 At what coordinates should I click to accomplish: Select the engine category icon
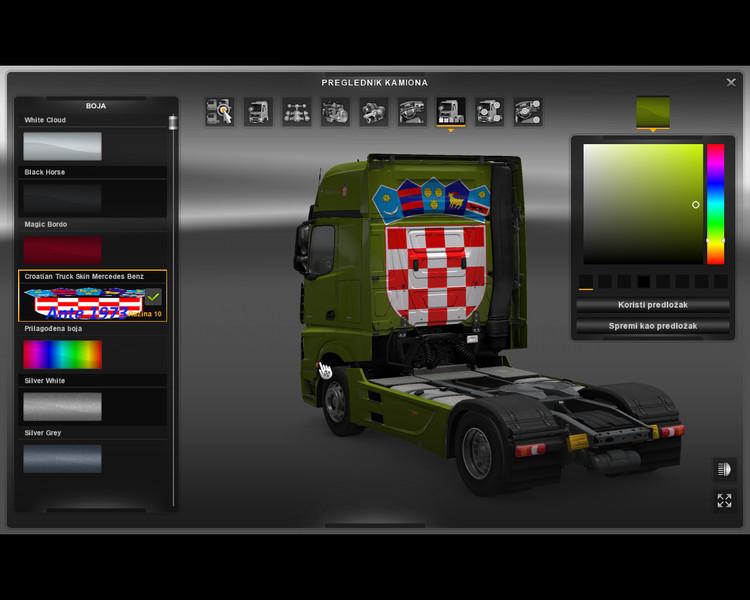click(x=335, y=112)
